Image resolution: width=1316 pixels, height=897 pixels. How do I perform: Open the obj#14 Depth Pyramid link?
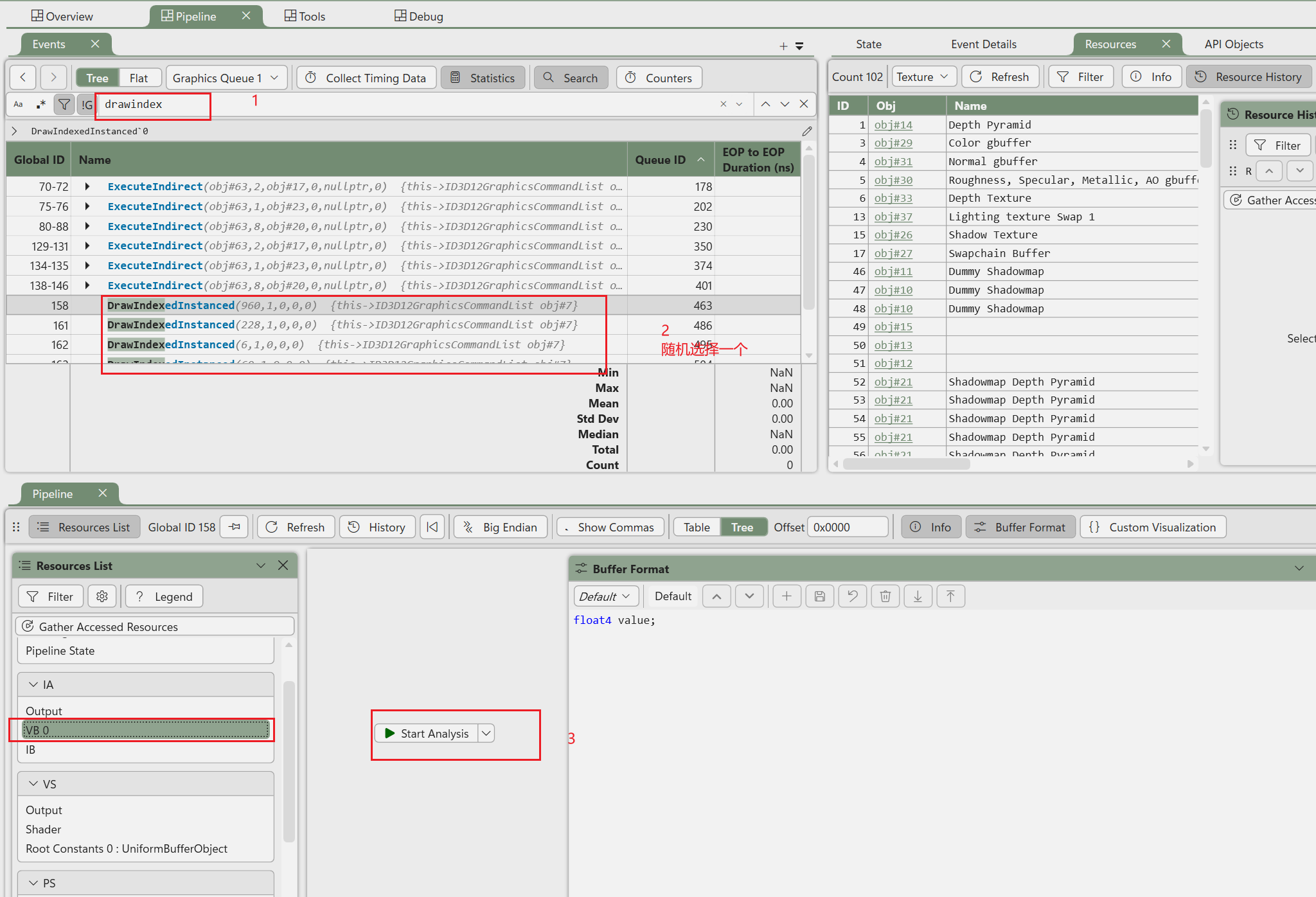893,125
